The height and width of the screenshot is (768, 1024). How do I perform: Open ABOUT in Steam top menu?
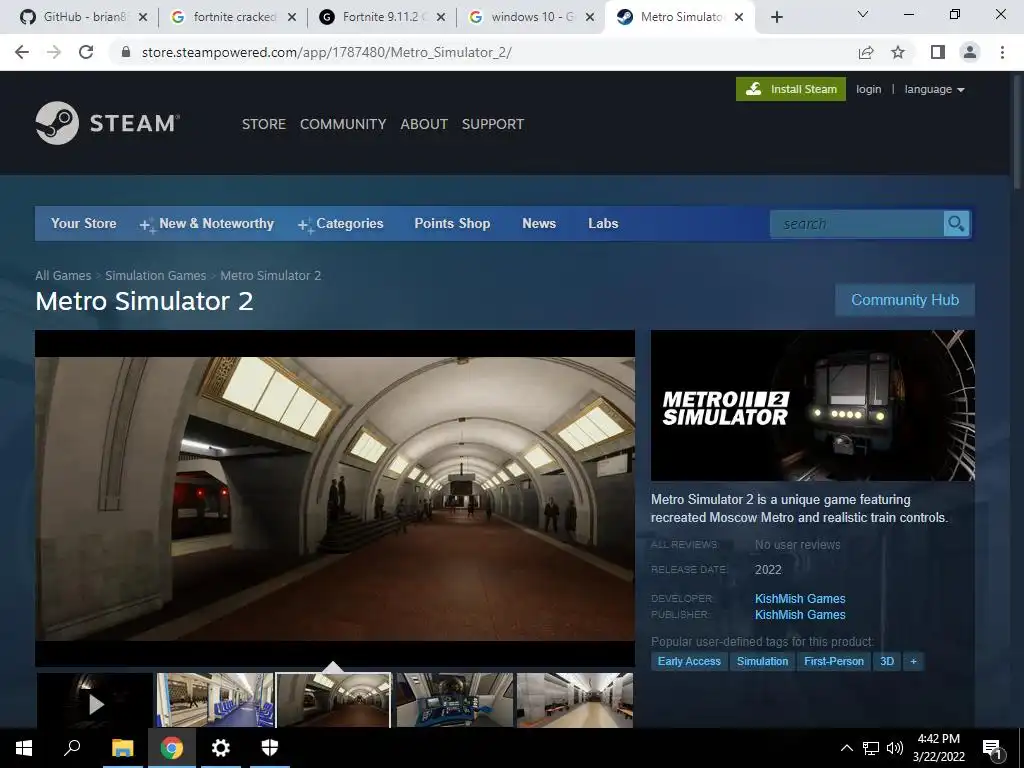(424, 124)
